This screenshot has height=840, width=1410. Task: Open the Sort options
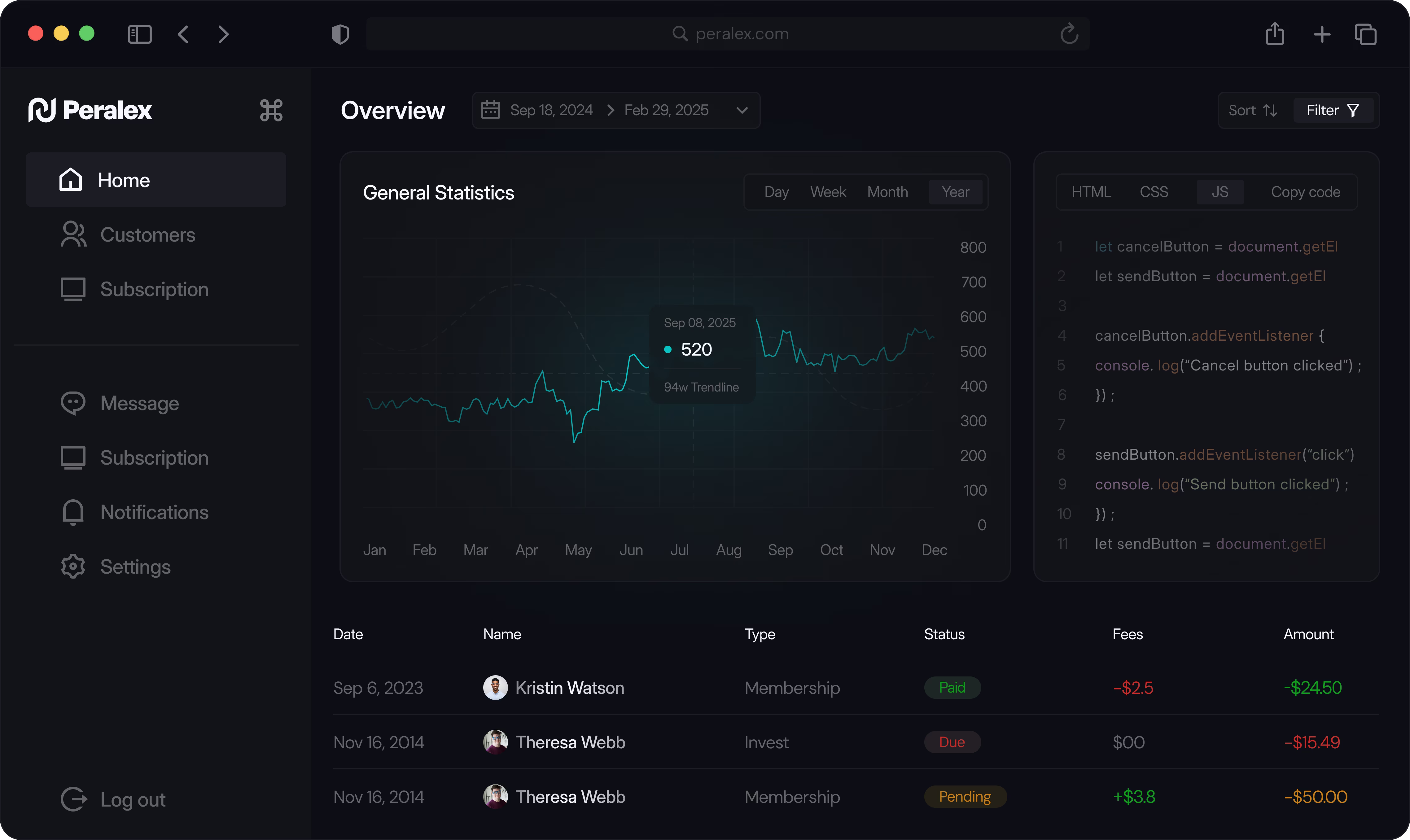click(x=1253, y=110)
